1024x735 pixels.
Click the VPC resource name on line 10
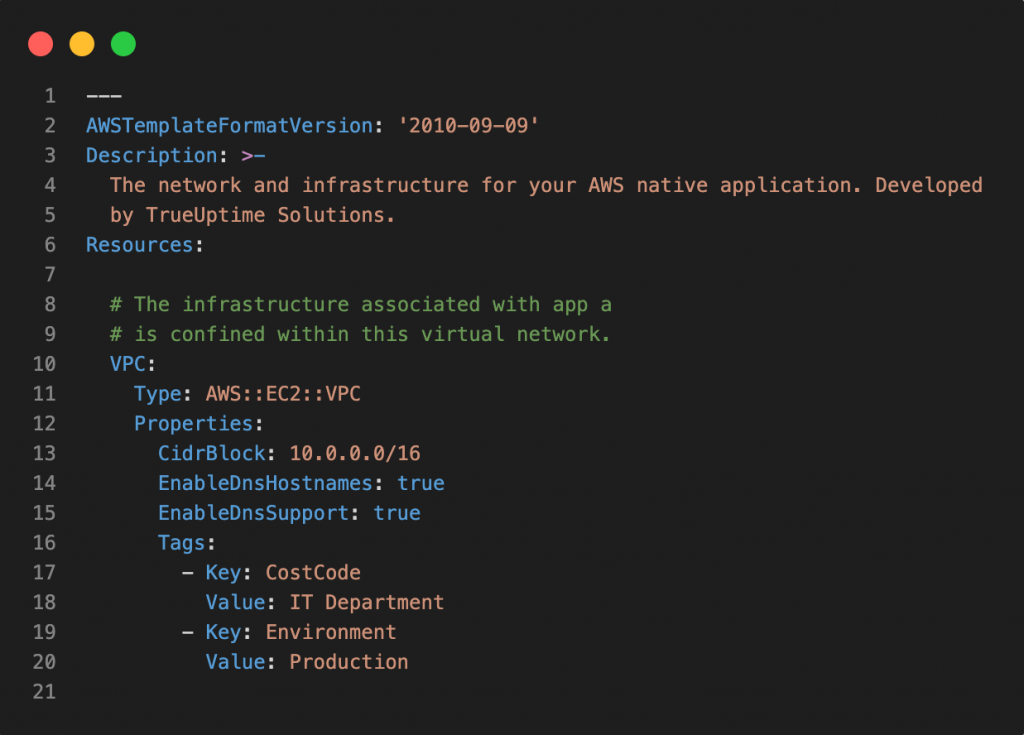click(x=127, y=364)
